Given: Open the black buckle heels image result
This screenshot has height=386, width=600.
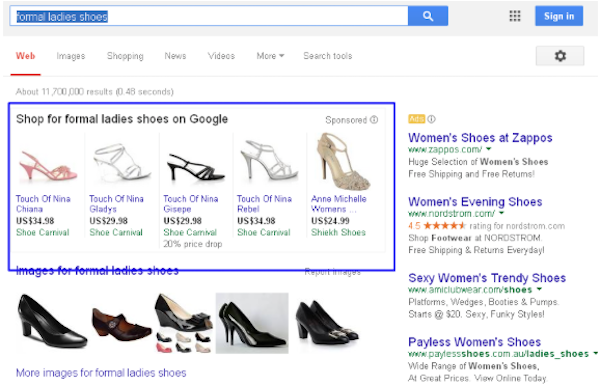Looking at the screenshot, I should [x=327, y=321].
